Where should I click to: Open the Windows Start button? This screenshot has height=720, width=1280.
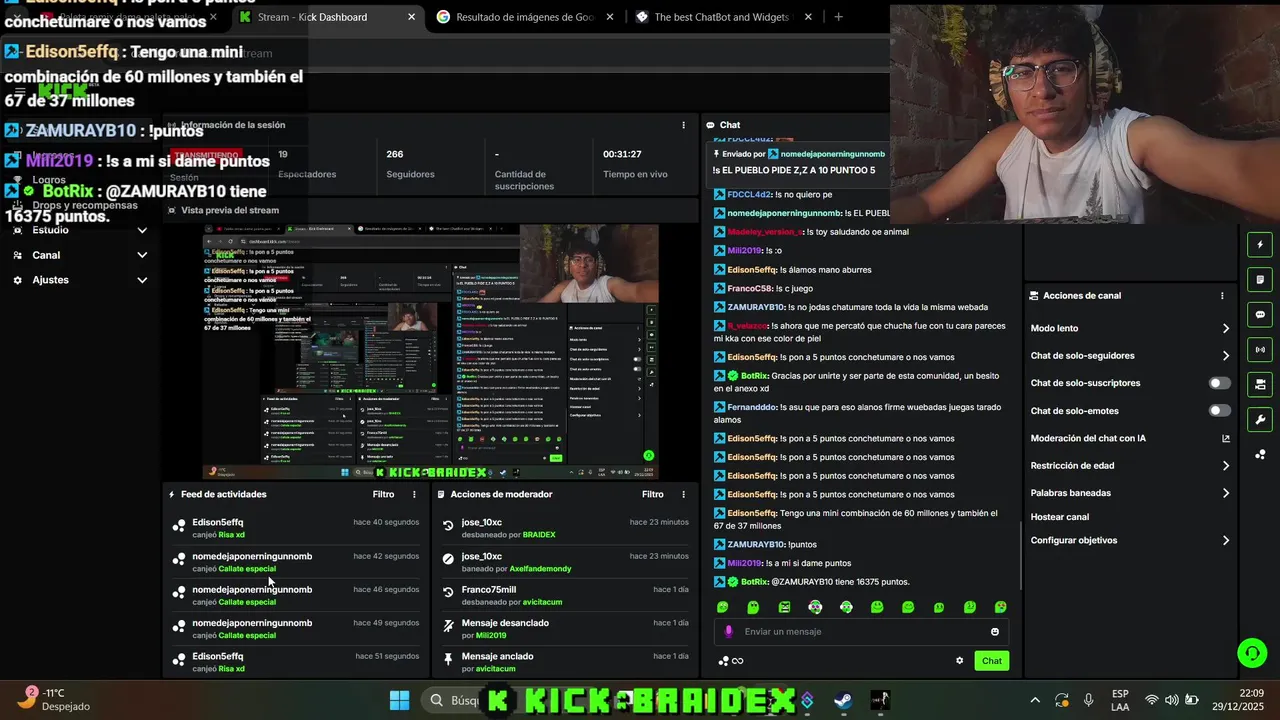(399, 700)
